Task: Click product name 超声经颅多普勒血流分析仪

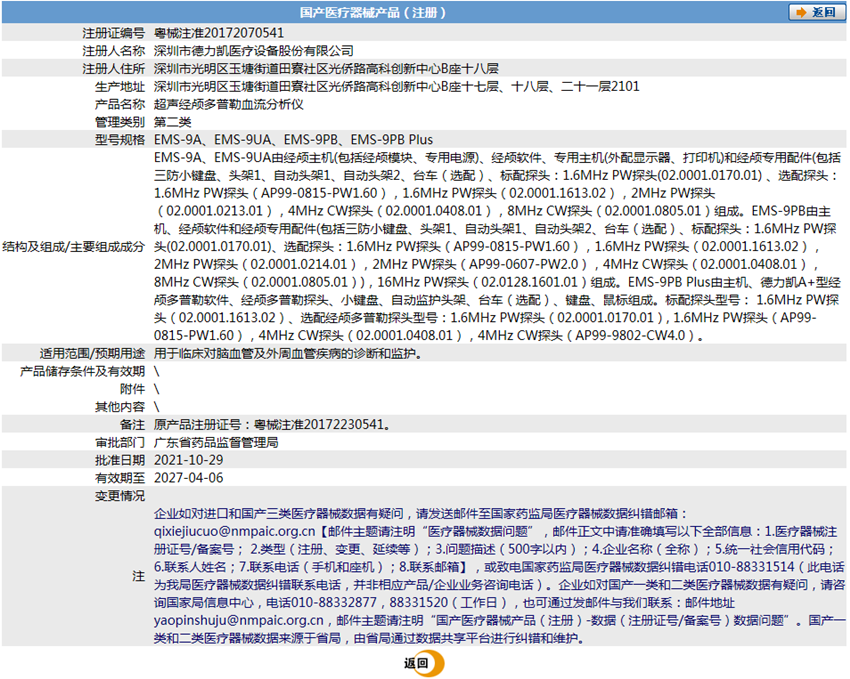Action: (229, 105)
